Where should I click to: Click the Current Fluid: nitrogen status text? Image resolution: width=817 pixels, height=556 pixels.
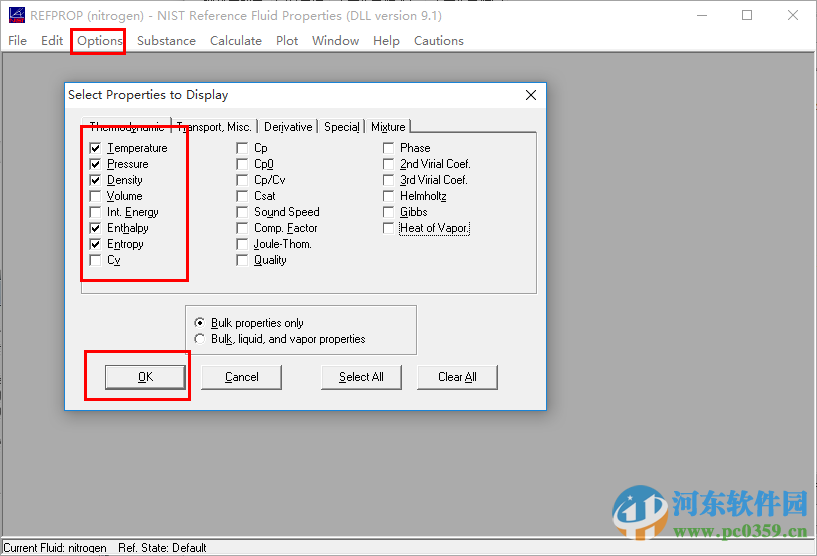(x=55, y=548)
